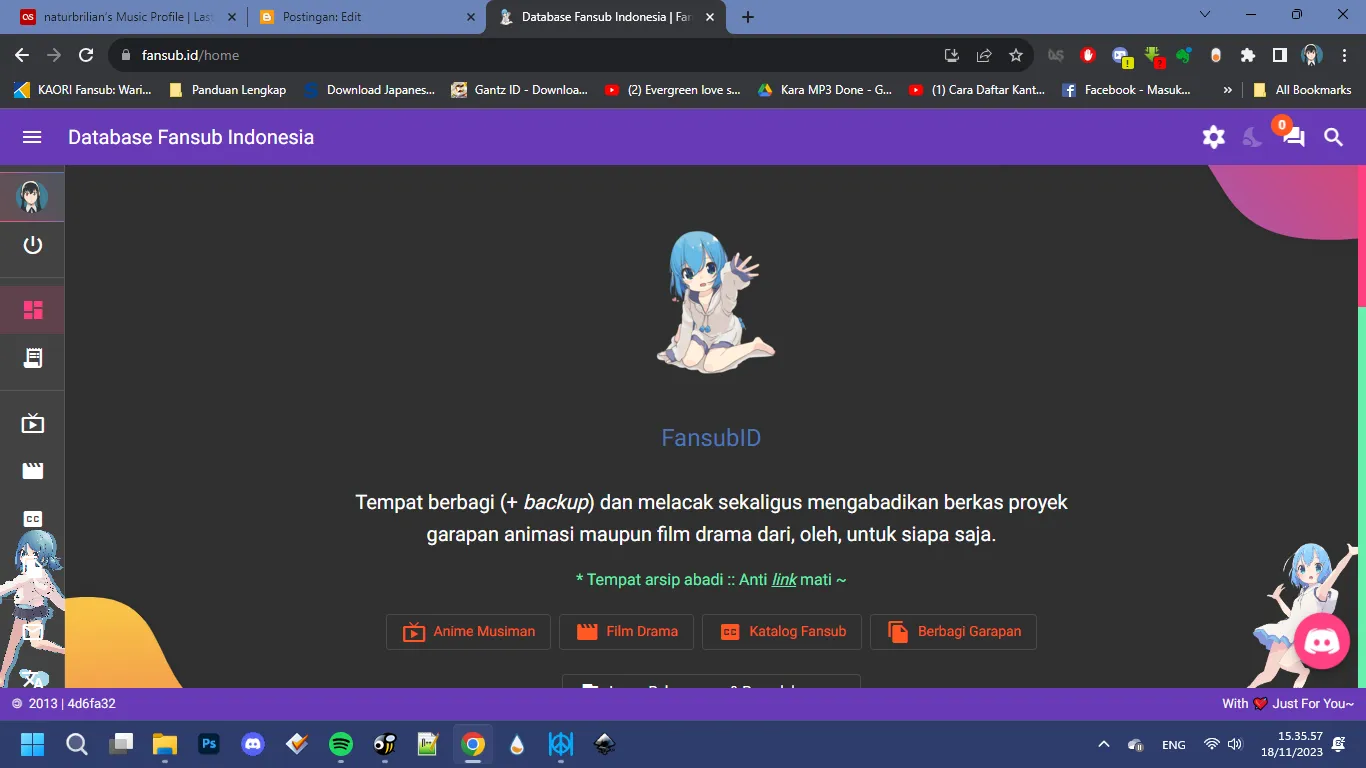This screenshot has height=768, width=1366.
Task: Open the tab search chevron in the title bar
Action: coord(1205,15)
